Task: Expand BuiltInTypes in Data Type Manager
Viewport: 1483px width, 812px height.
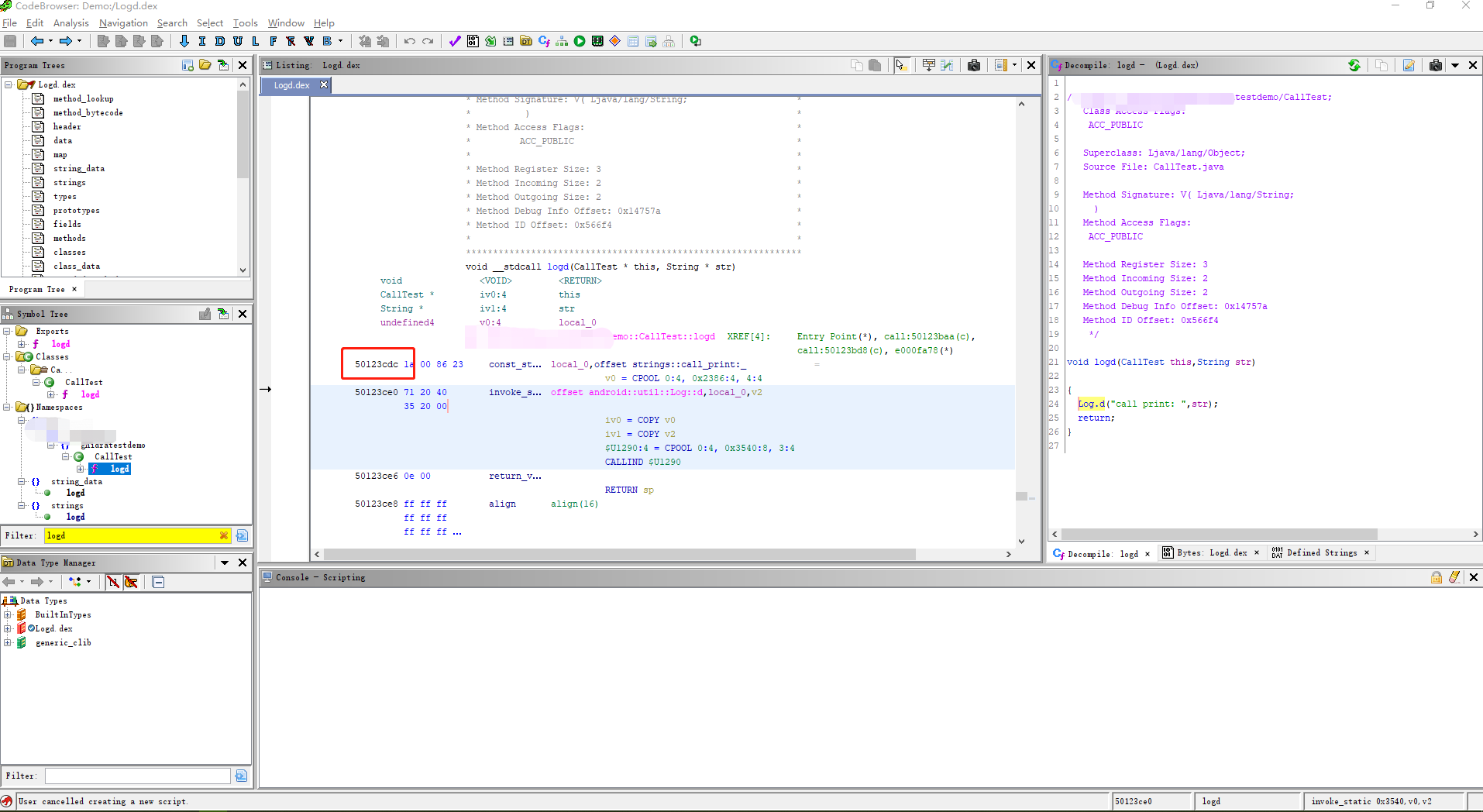Action: coord(8,614)
